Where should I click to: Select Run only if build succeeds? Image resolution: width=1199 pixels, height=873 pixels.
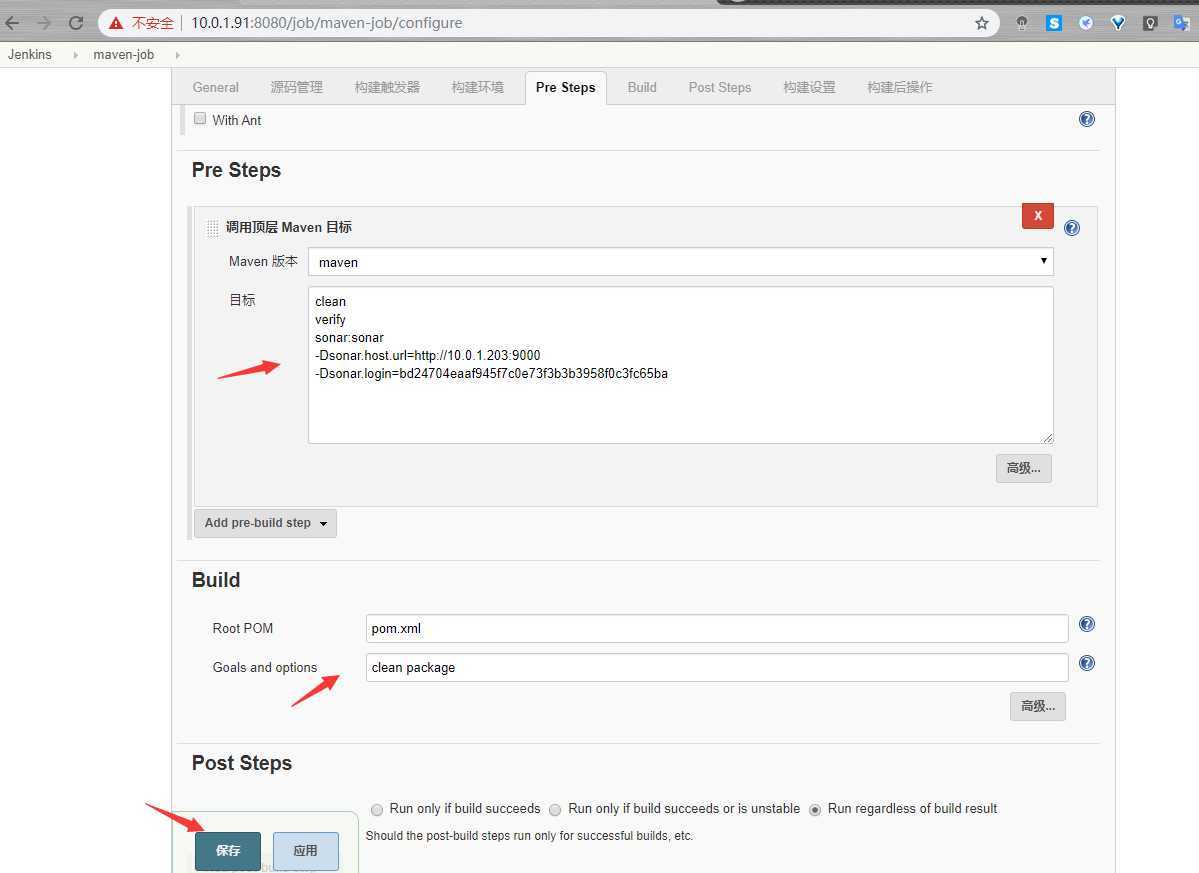click(x=377, y=810)
